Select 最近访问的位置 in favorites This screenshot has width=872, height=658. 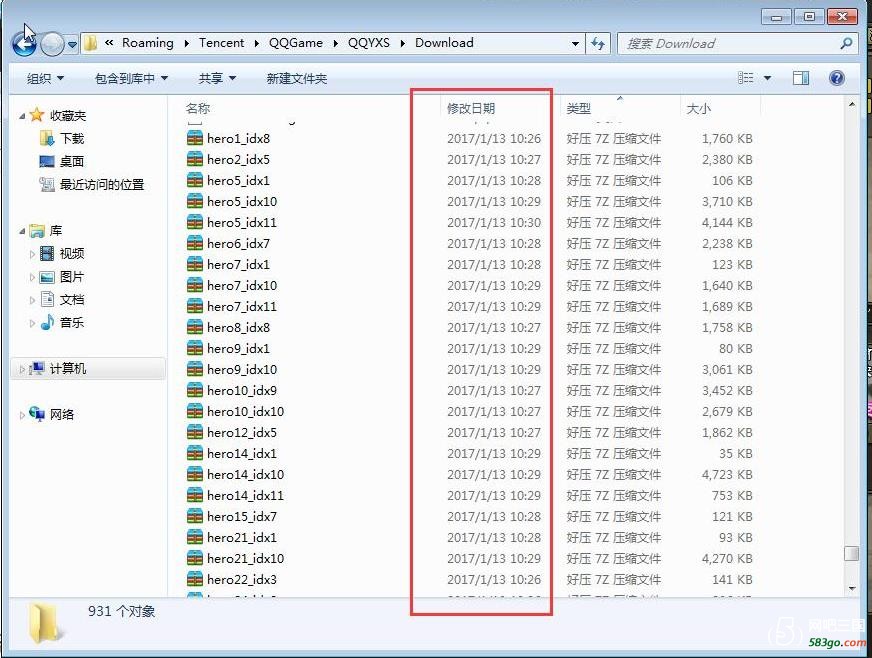[92, 184]
